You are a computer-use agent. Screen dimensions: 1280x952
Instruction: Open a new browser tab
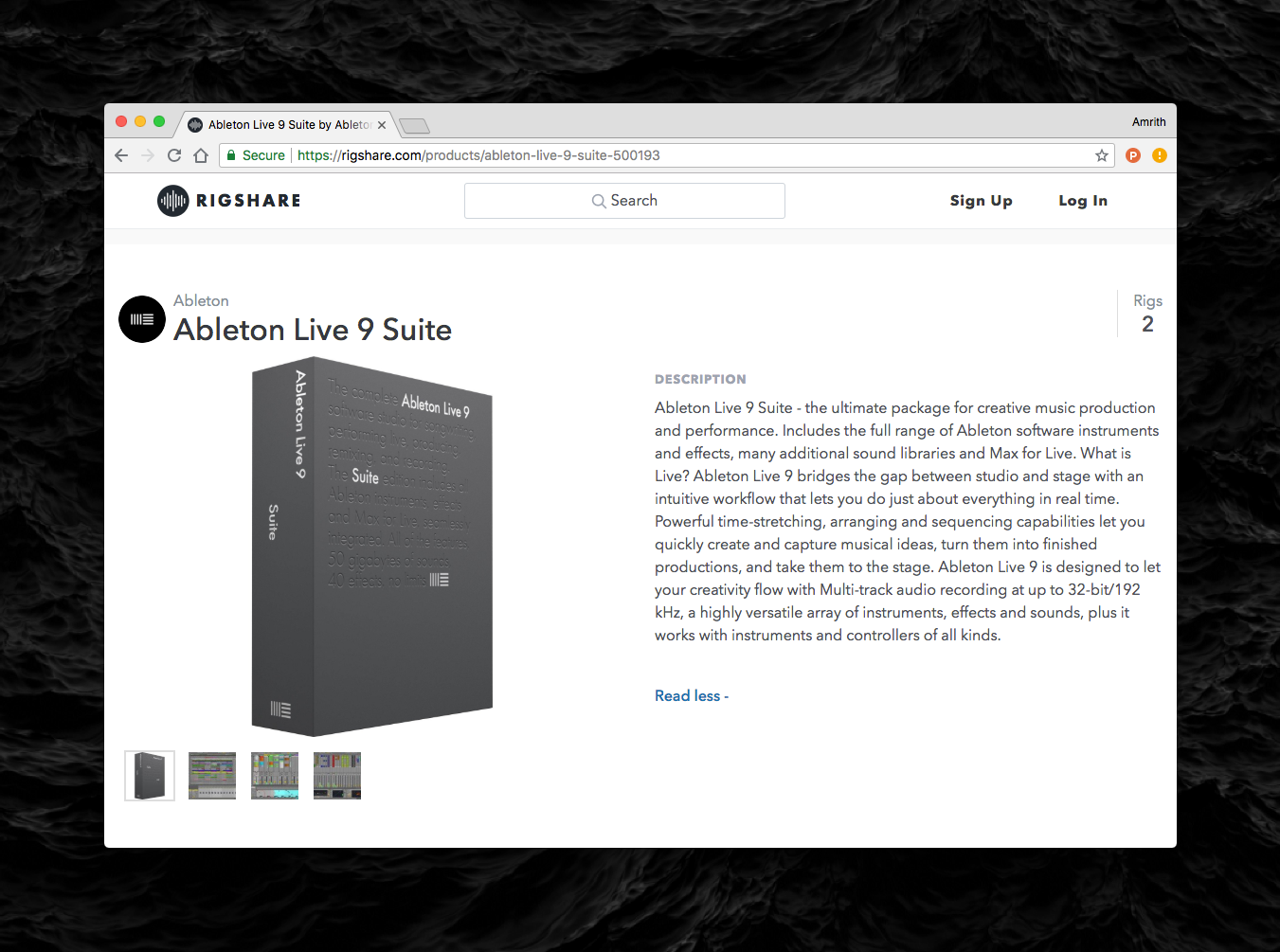[415, 126]
